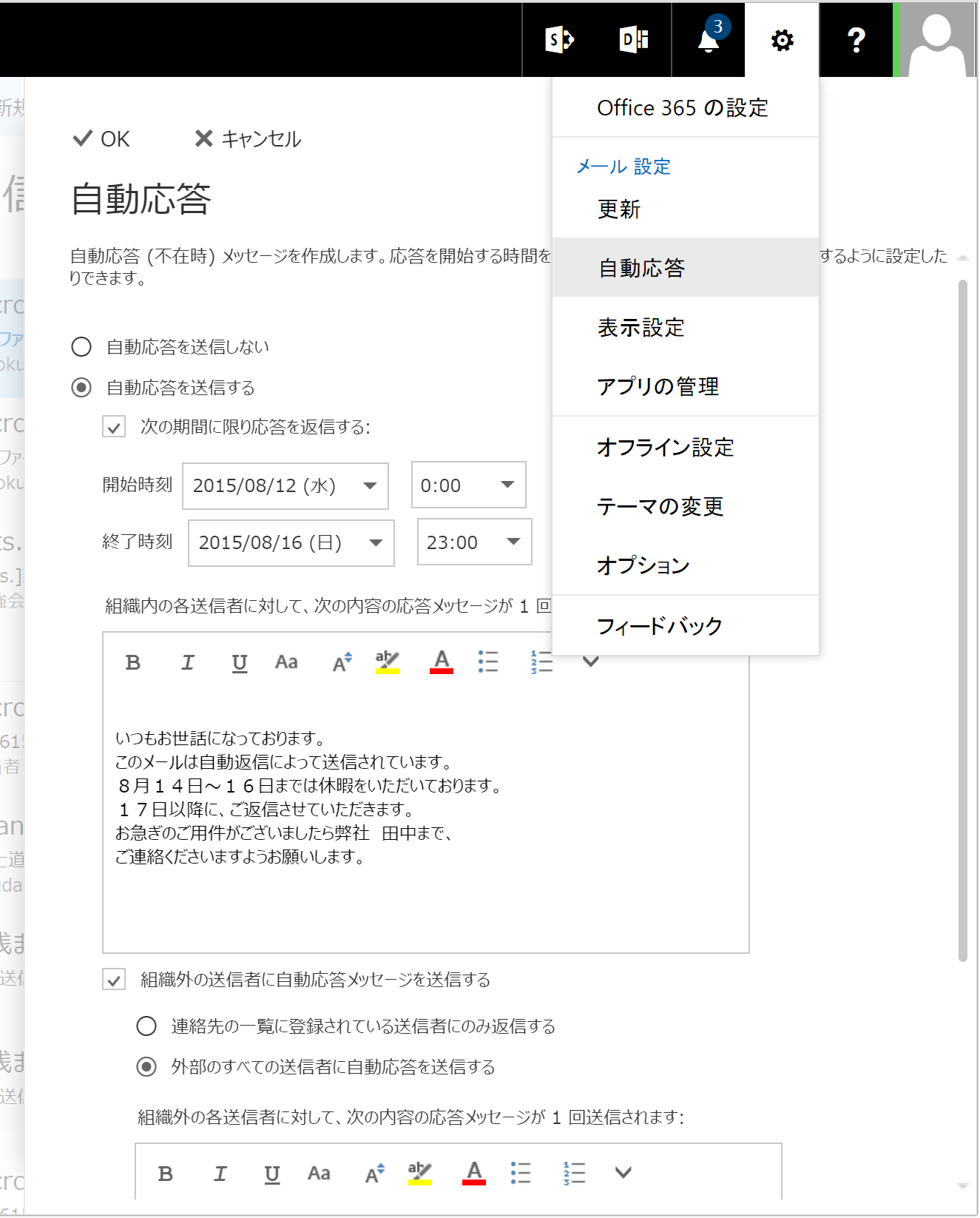Toggle Underline in the internal message editor
This screenshot has width=980, height=1218.
(x=239, y=662)
